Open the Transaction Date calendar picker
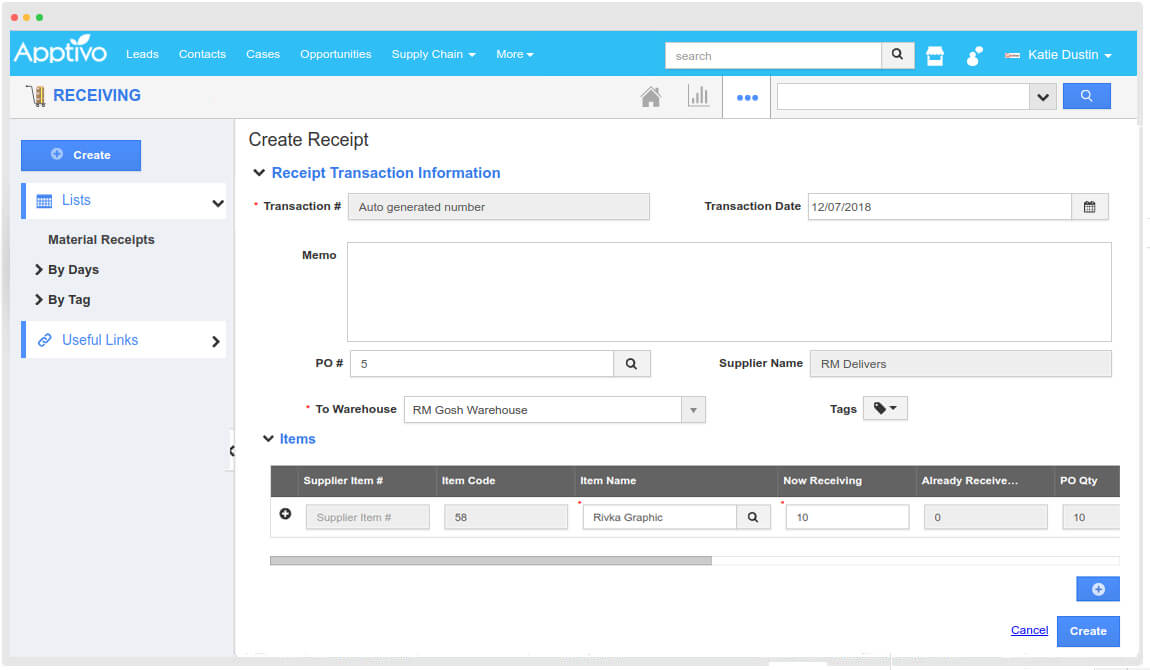Image resolution: width=1150 pixels, height=670 pixels. click(1089, 207)
